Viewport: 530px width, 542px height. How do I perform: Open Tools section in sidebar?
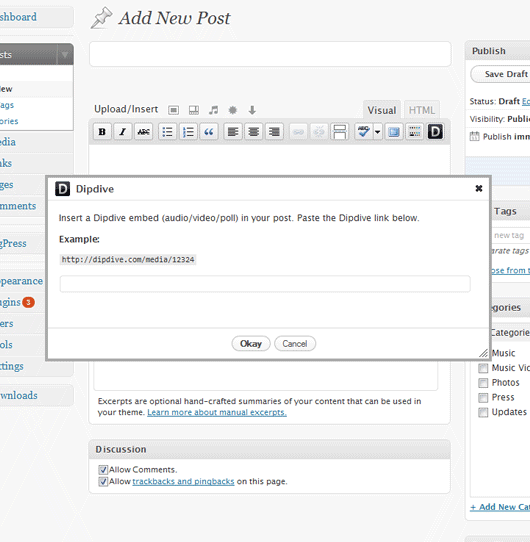point(6,345)
